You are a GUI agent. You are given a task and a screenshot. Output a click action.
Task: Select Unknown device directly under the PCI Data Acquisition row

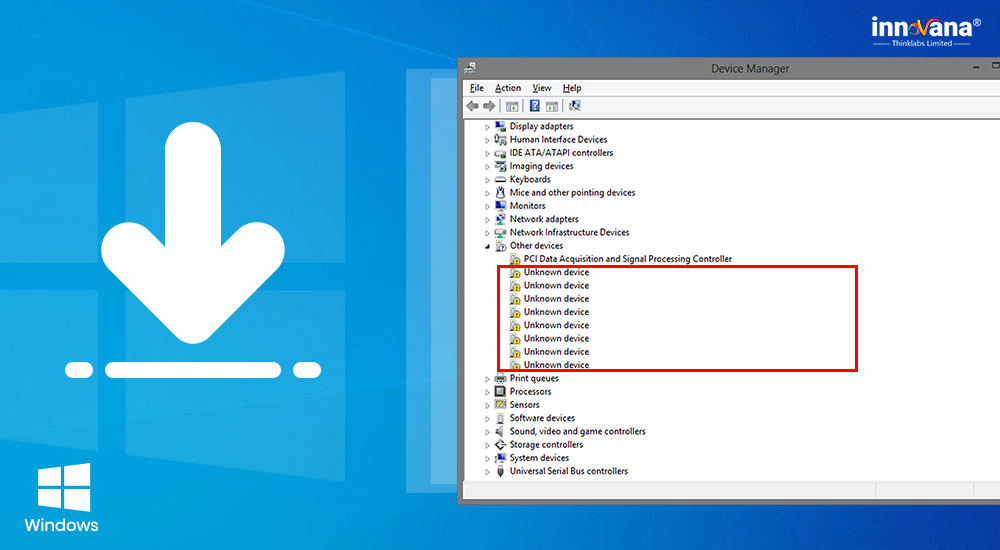pyautogui.click(x=556, y=272)
